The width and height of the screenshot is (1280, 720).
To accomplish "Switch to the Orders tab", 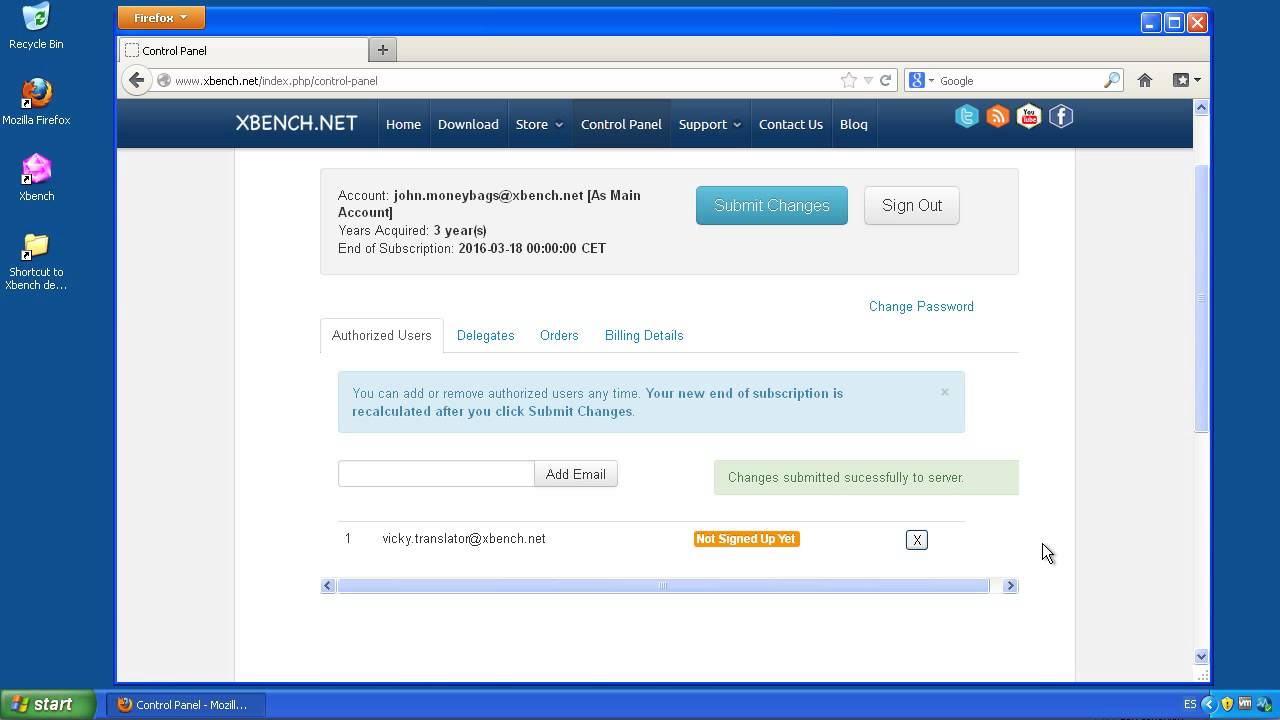I will pos(559,335).
